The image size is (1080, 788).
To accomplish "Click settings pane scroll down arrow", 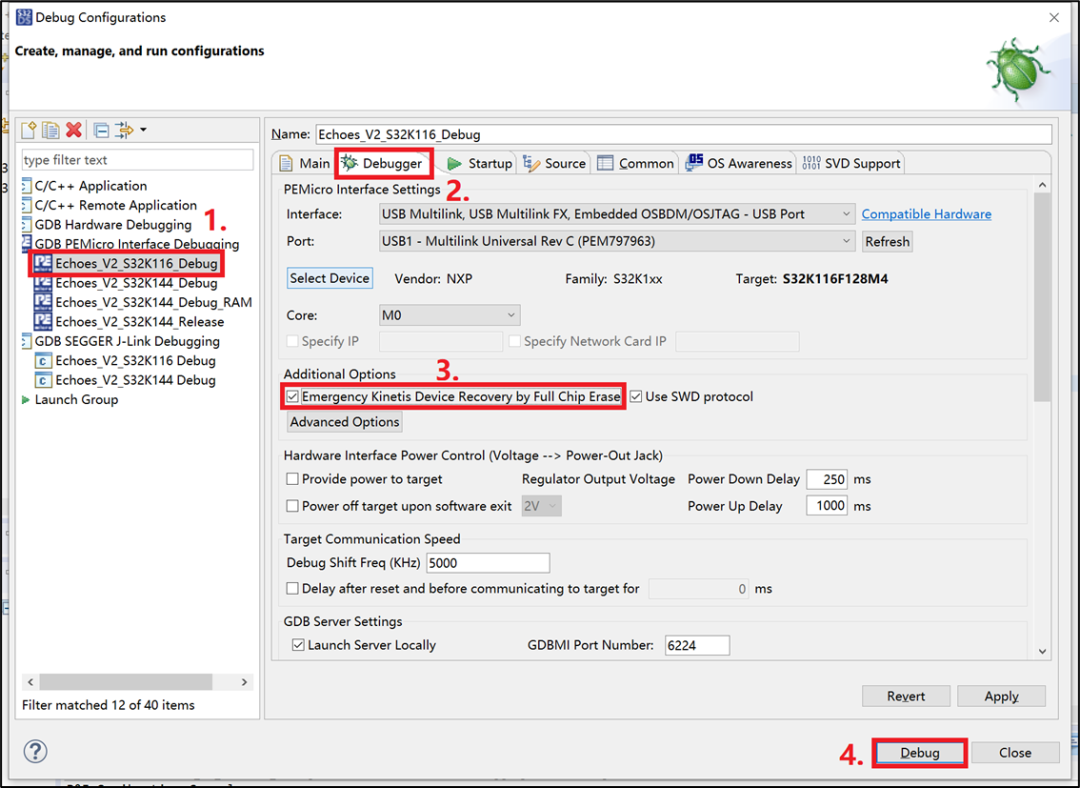I will pyautogui.click(x=1042, y=652).
